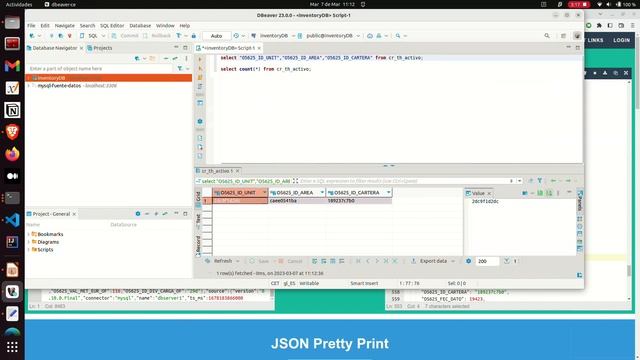This screenshot has width=640, height=360.
Task: Open filter history dropdown arrow
Action: tap(519, 181)
